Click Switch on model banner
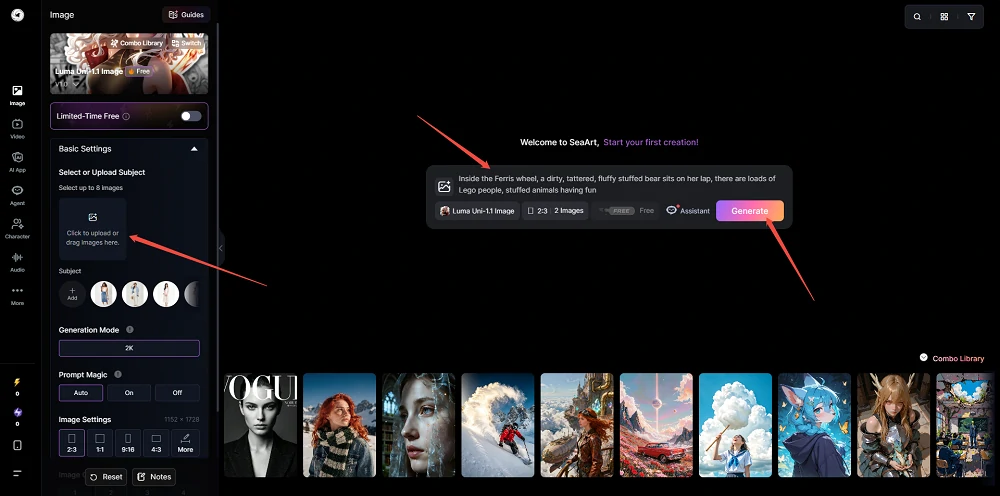The width and height of the screenshot is (1000, 496). coord(186,43)
